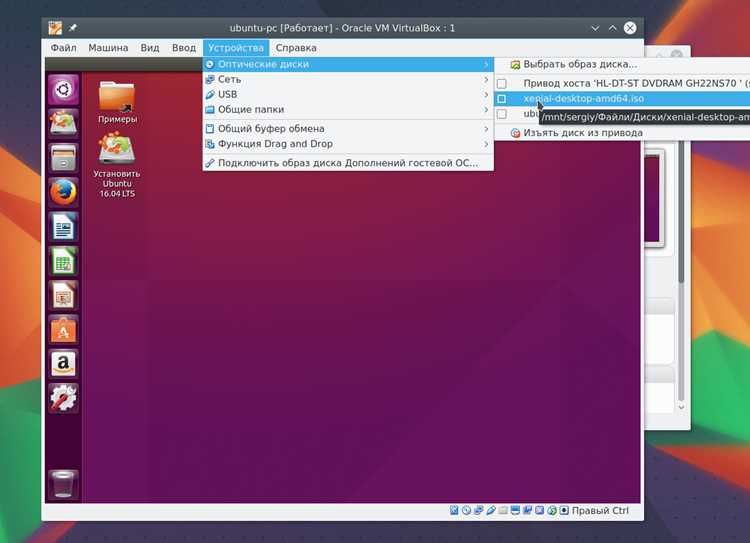This screenshot has width=750, height=543.
Task: Open Firefox from the Ubuntu launcher
Action: pyautogui.click(x=63, y=193)
